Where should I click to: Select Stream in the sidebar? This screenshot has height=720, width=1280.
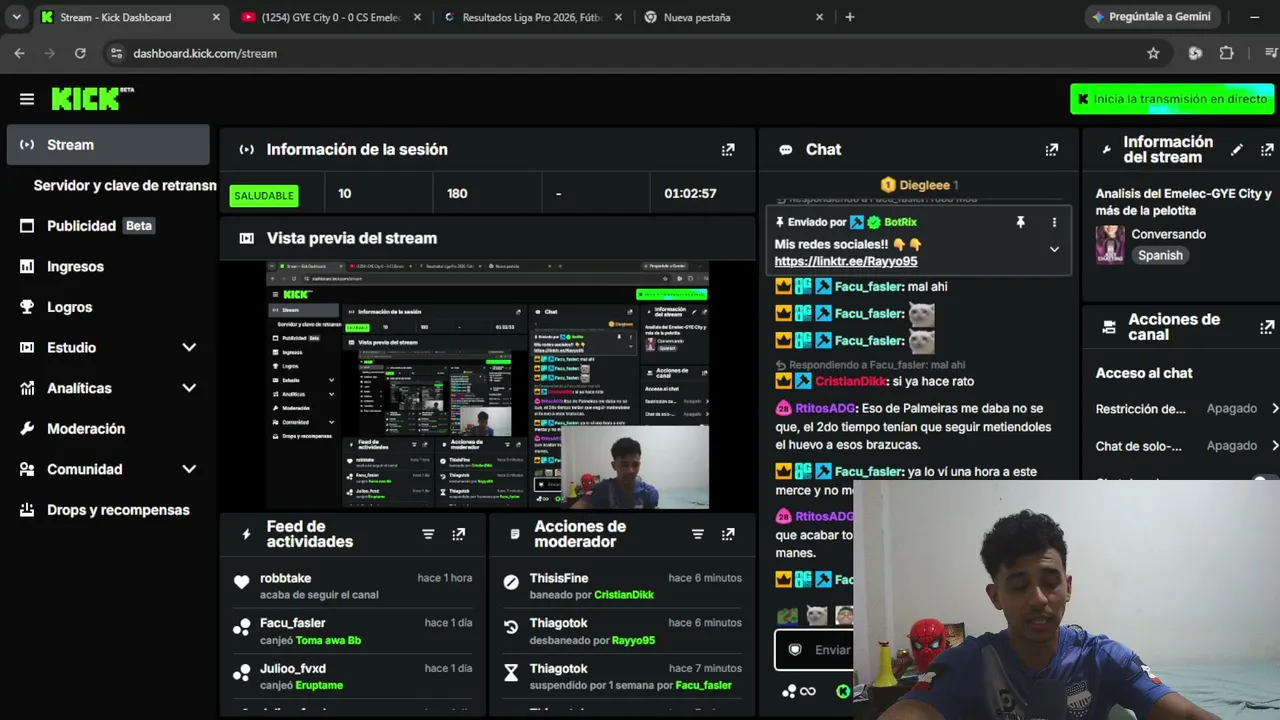[108, 145]
